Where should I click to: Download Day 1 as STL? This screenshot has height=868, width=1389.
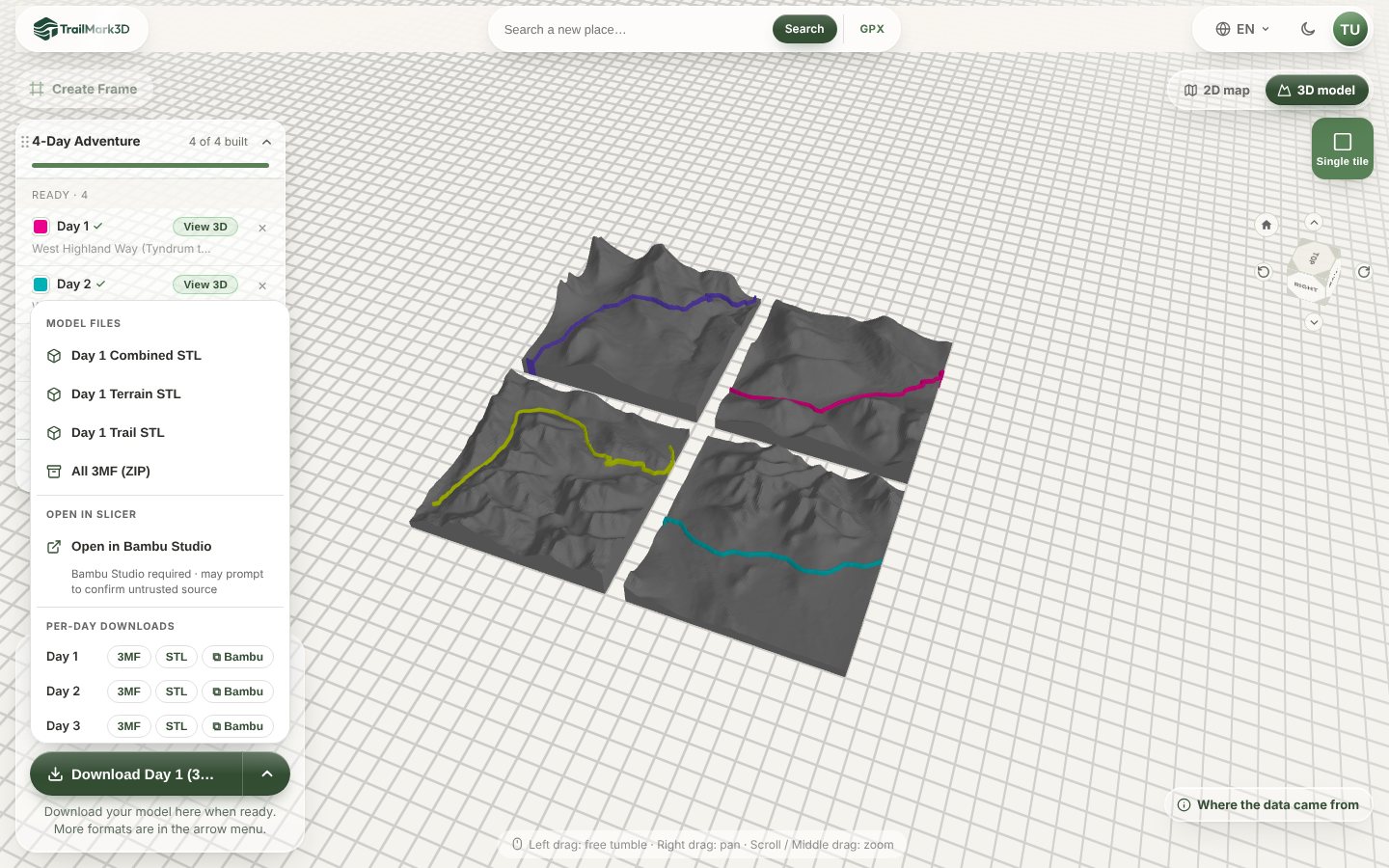pos(177,657)
